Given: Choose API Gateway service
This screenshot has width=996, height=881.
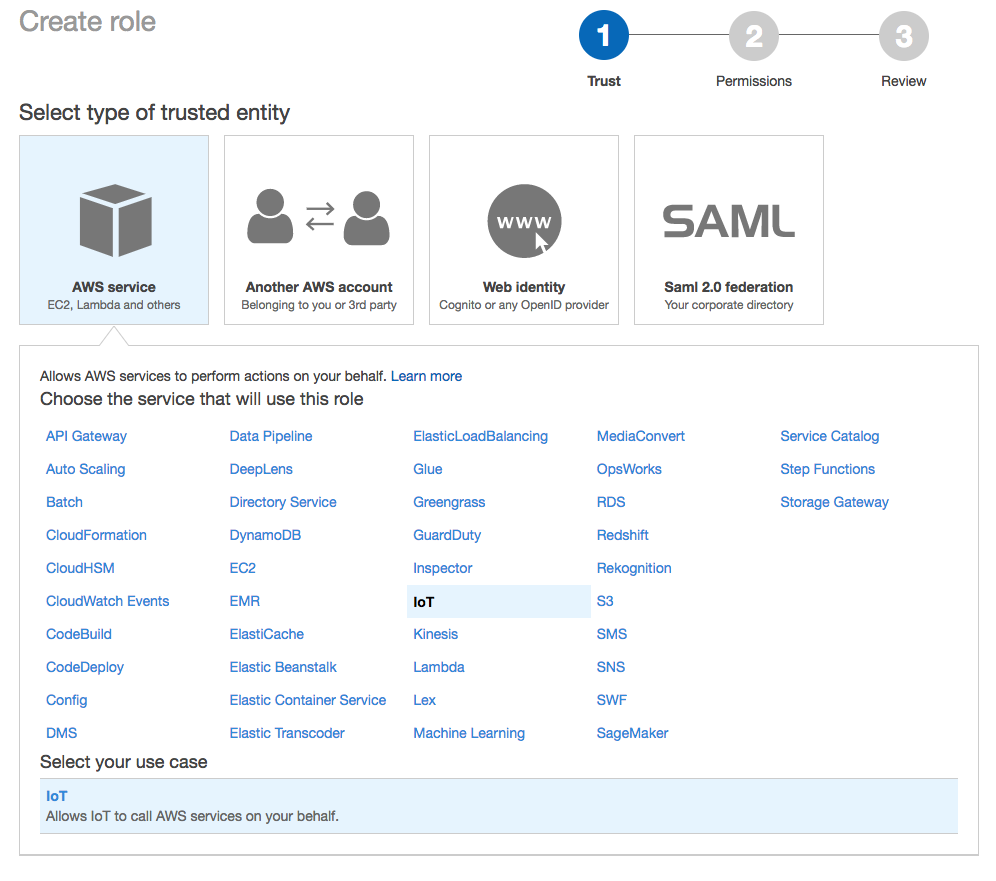Looking at the screenshot, I should point(86,436).
